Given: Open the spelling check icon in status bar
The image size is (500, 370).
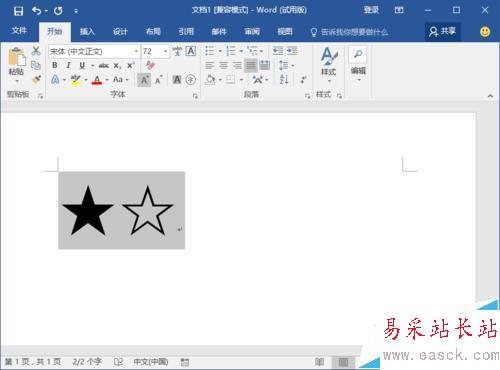Looking at the screenshot, I should tap(118, 362).
